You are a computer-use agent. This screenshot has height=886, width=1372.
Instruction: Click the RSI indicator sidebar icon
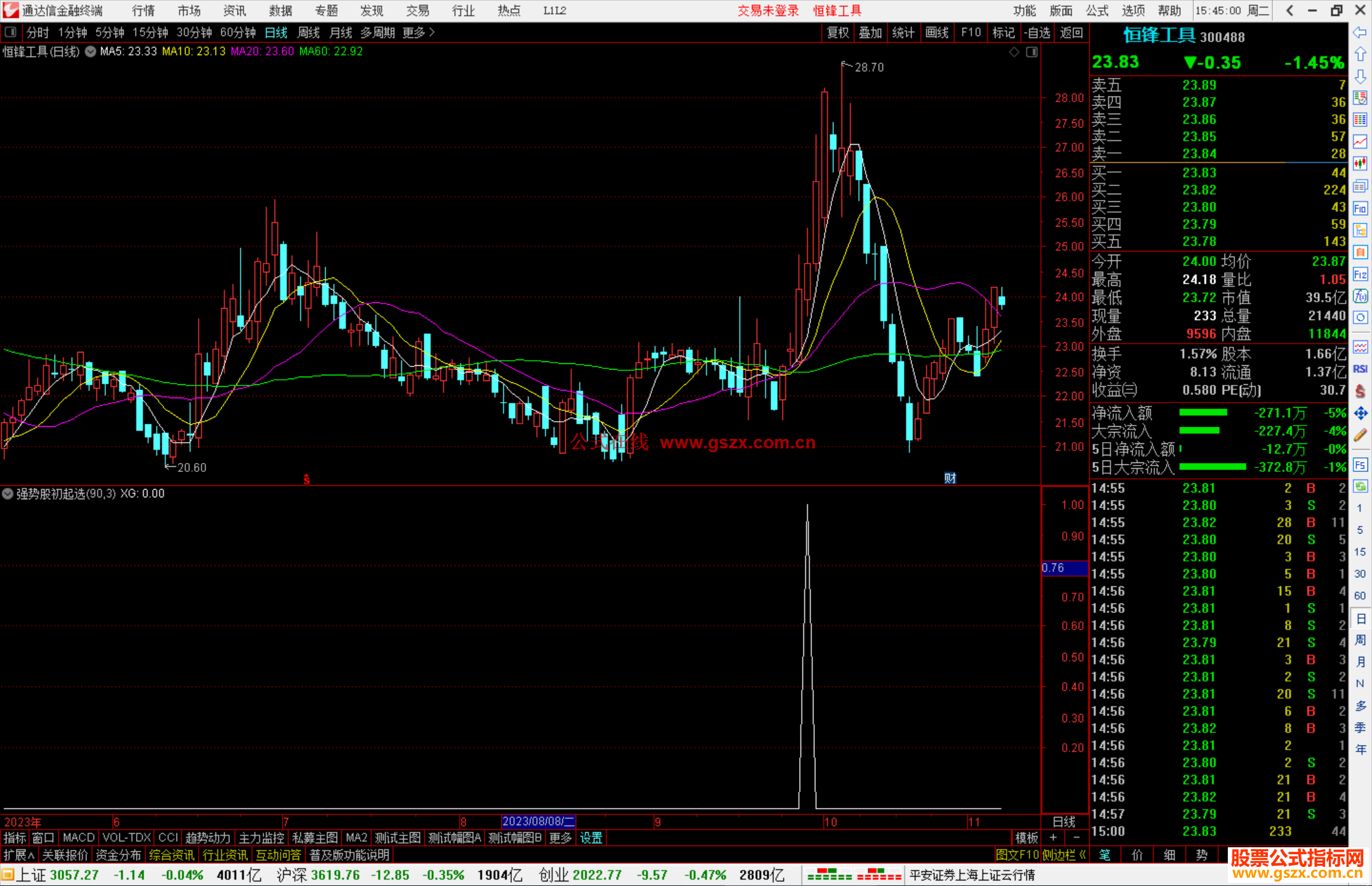point(1360,369)
